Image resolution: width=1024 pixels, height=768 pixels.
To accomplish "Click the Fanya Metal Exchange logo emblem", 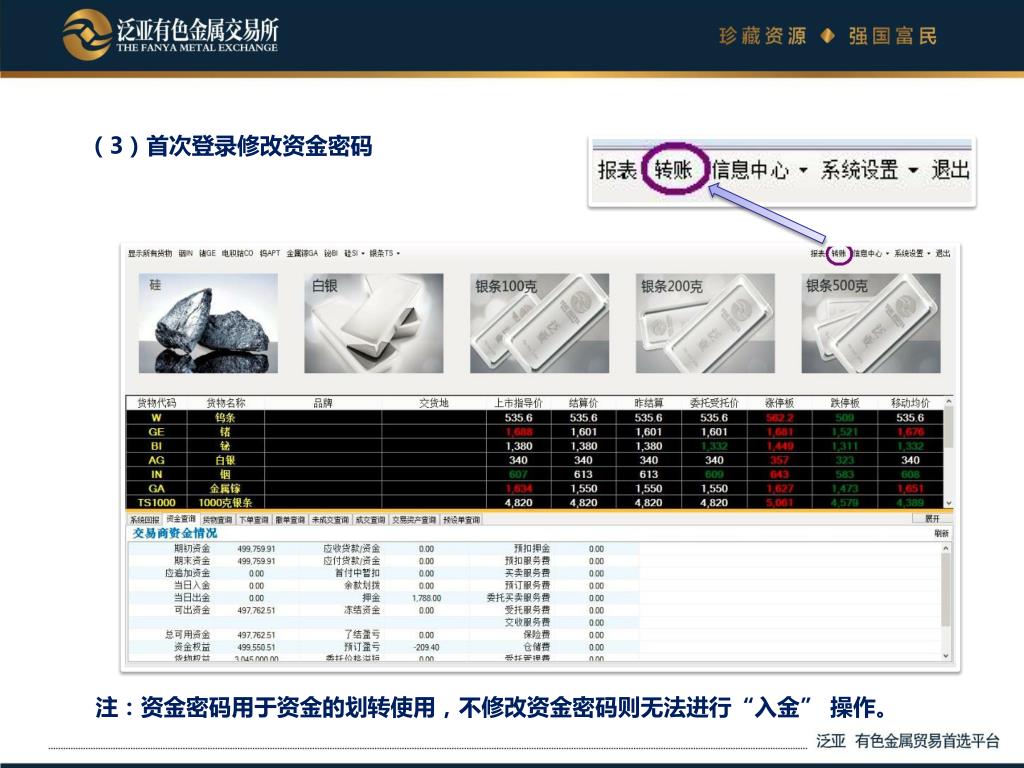I will (x=88, y=35).
